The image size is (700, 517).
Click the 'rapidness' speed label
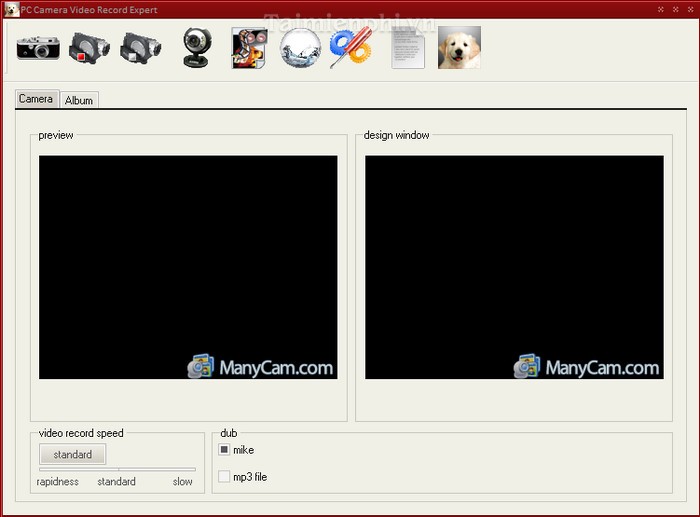pos(58,482)
